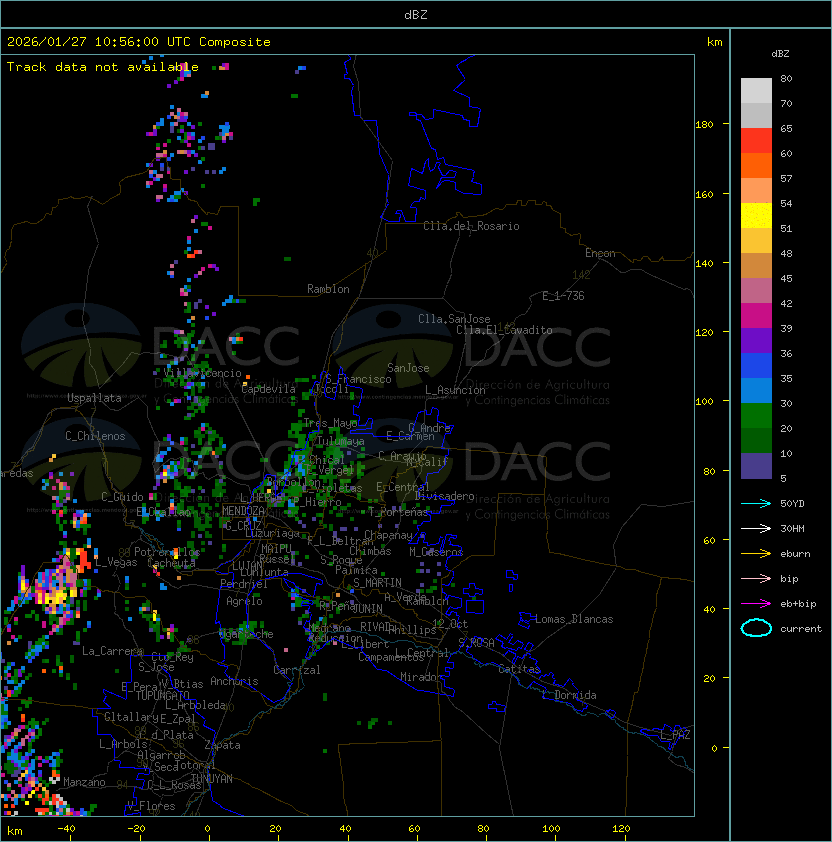Click the cyan 50YD arrow icon
The height and width of the screenshot is (842, 832).
click(756, 503)
